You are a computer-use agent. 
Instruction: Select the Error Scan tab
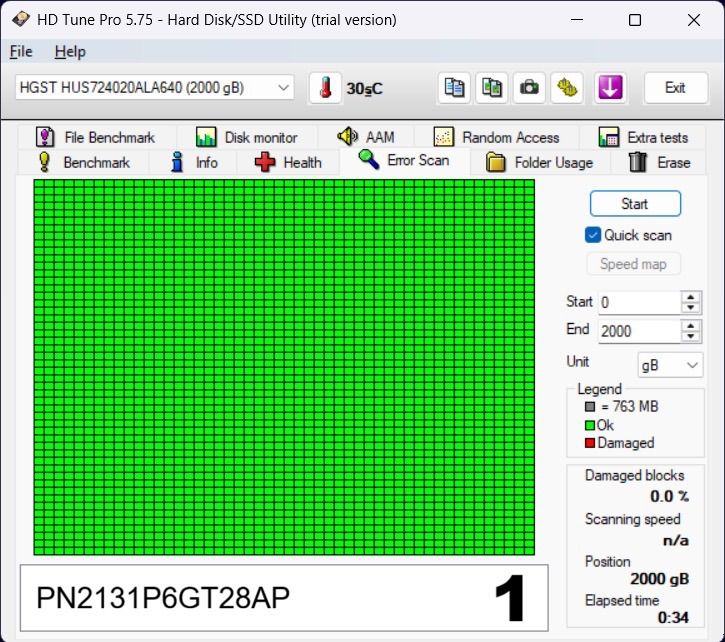click(405, 160)
